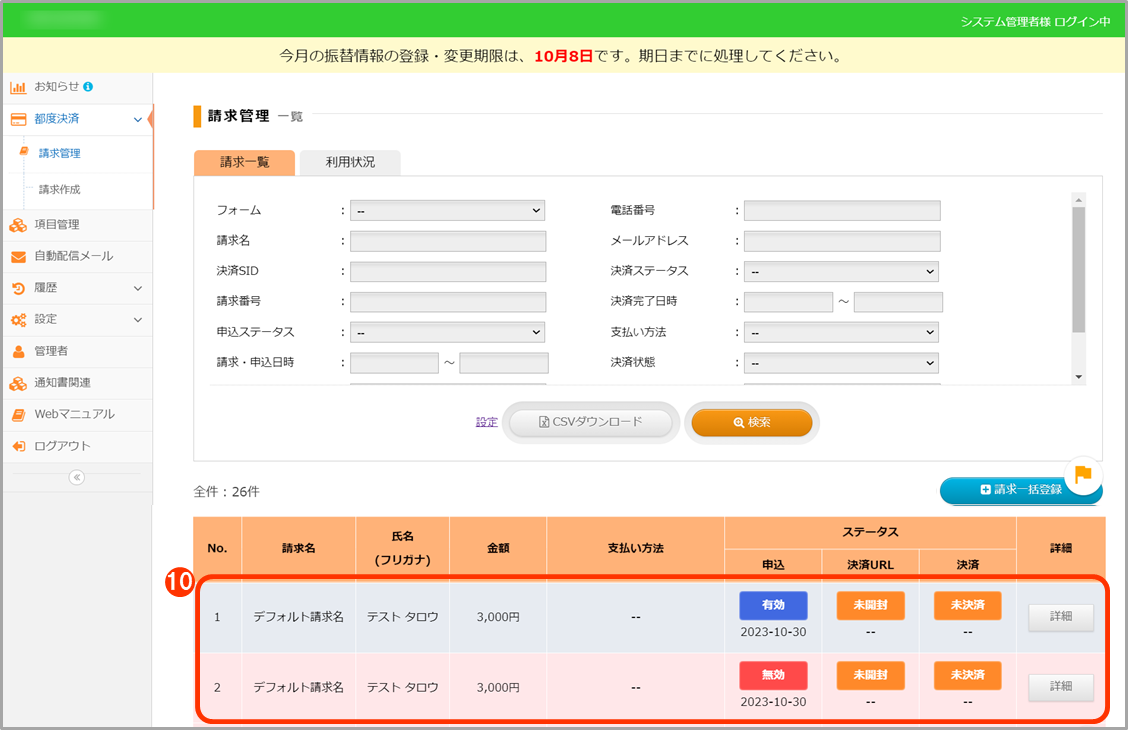This screenshot has width=1128, height=730.
Task: Open 項目管理 from the sidebar
Action: pos(56,225)
